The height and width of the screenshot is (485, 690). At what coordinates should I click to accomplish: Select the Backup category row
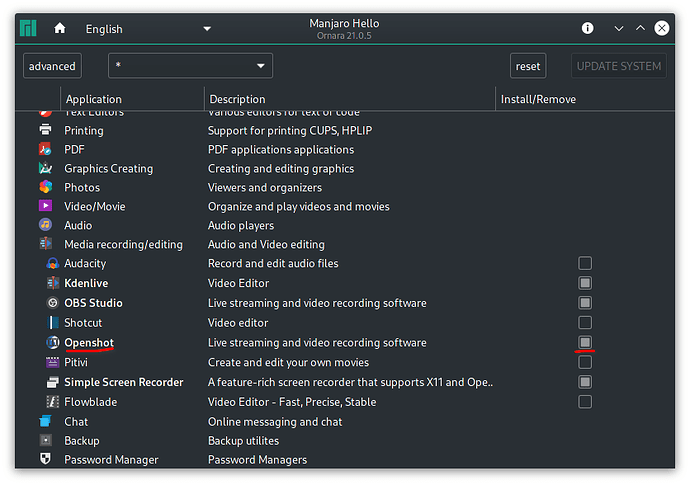345,441
